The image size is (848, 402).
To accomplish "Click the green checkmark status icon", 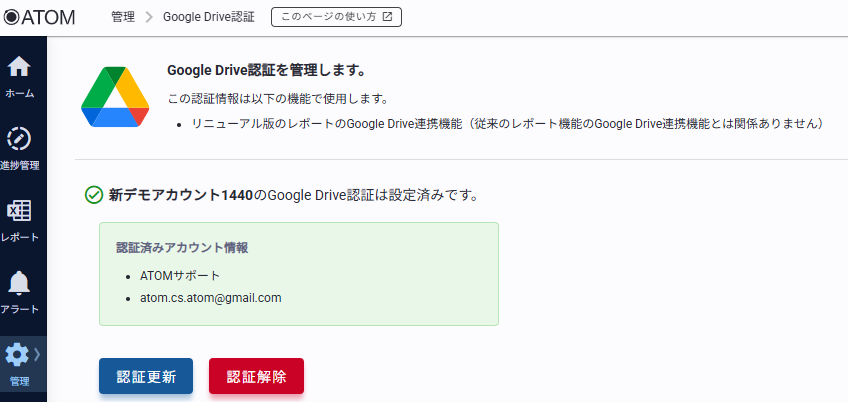I will 94,195.
